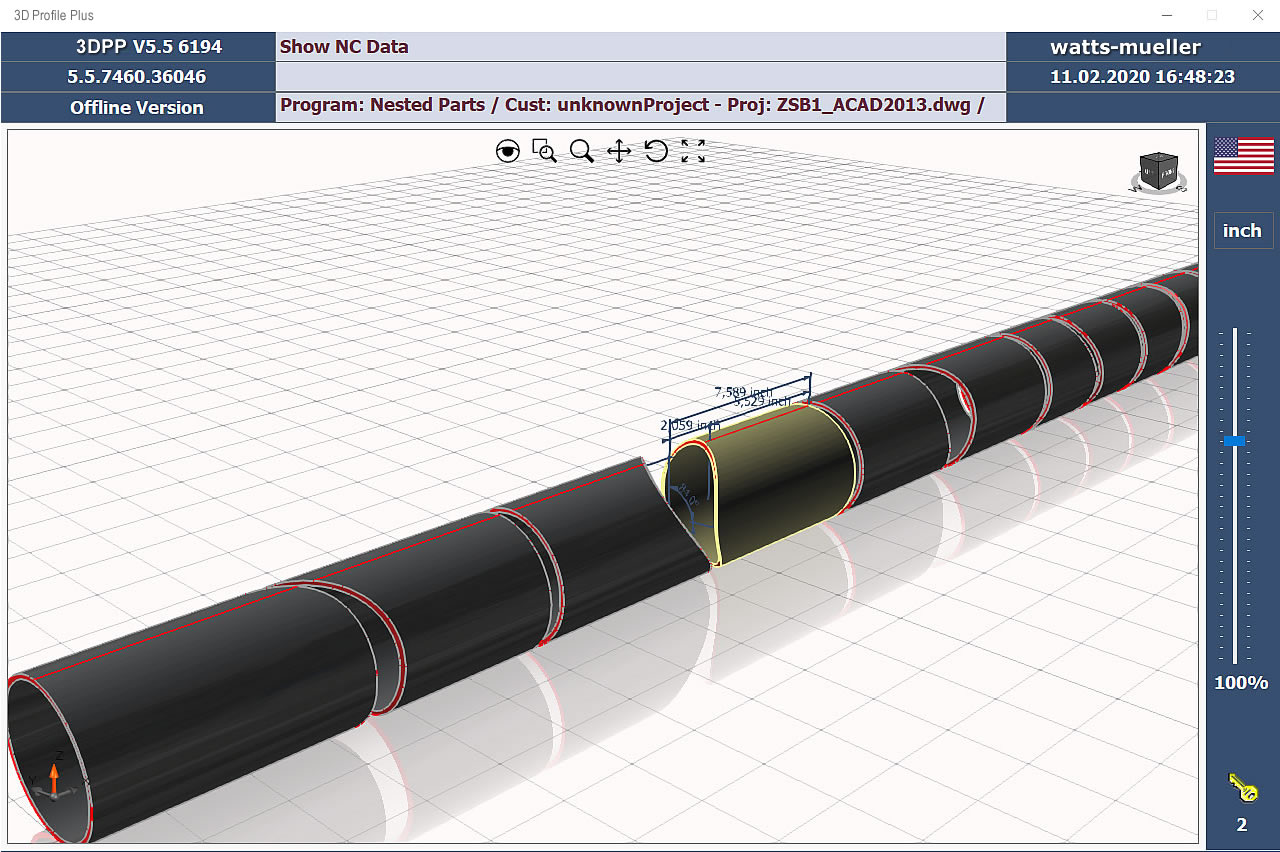This screenshot has height=852, width=1280.
Task: Click the 3D view cube
Action: click(x=1160, y=171)
